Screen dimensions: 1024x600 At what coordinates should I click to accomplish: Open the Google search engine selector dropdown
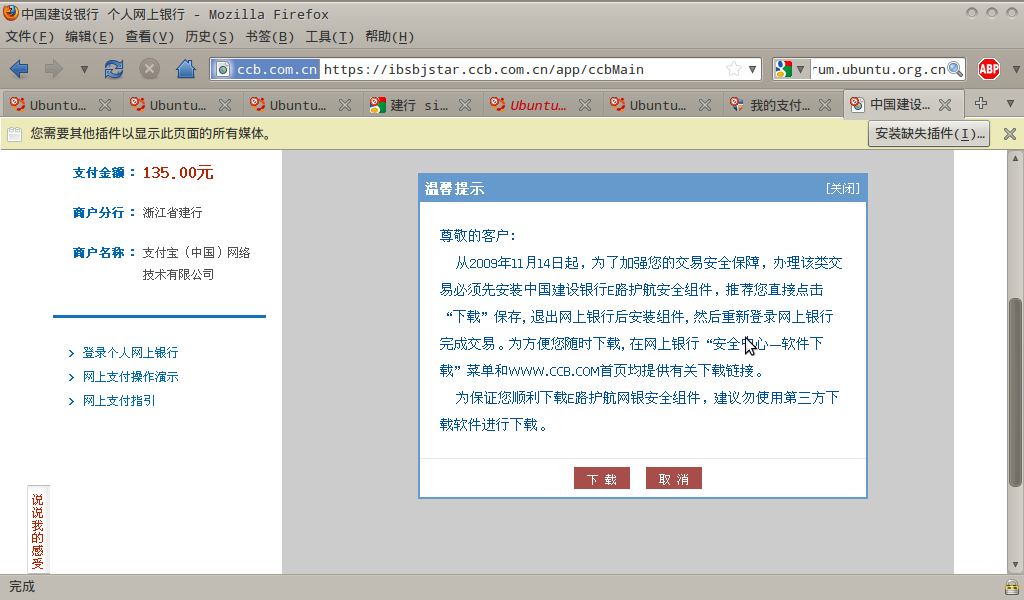tap(790, 69)
